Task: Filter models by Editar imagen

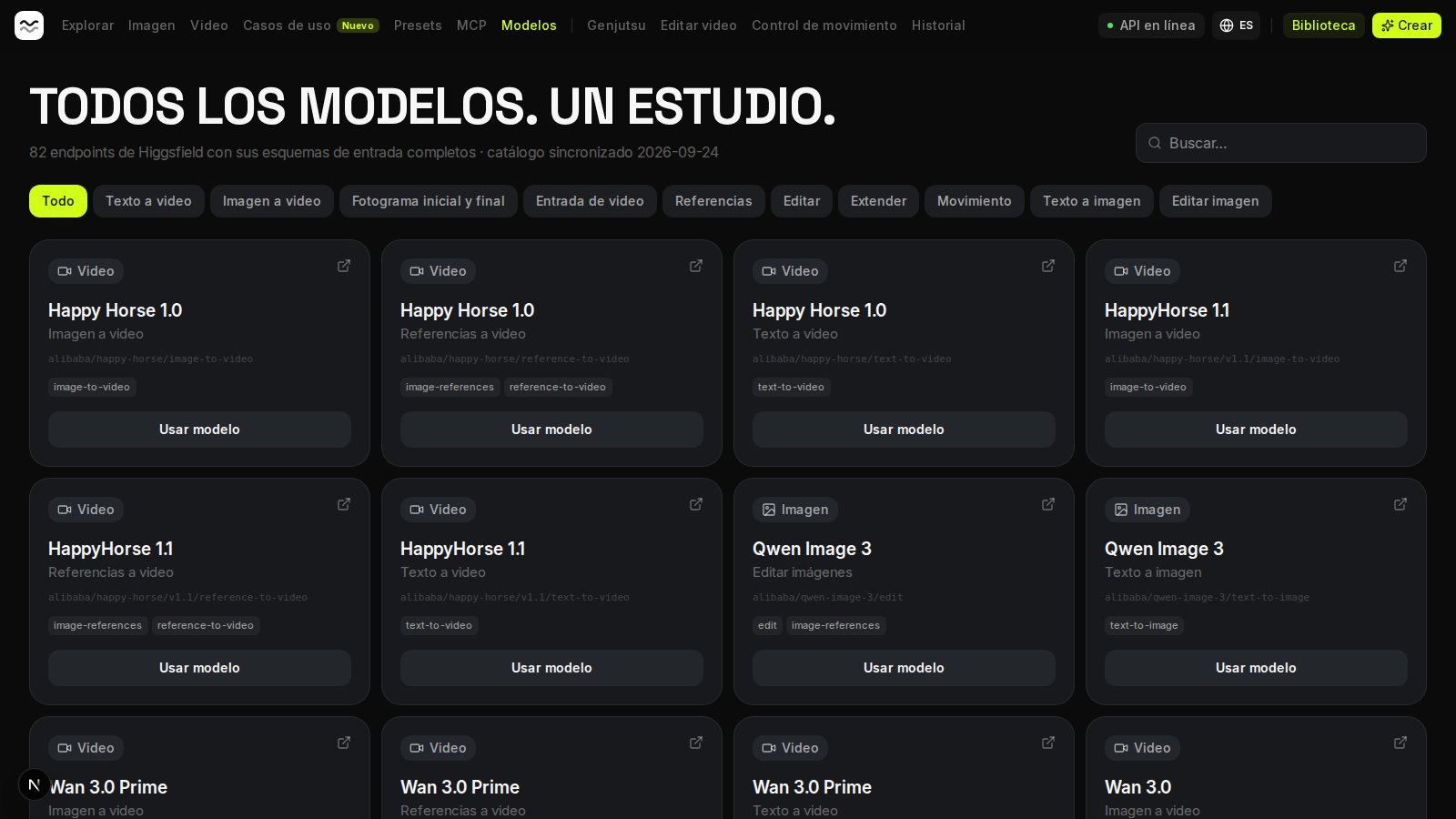Action: pyautogui.click(x=1216, y=201)
